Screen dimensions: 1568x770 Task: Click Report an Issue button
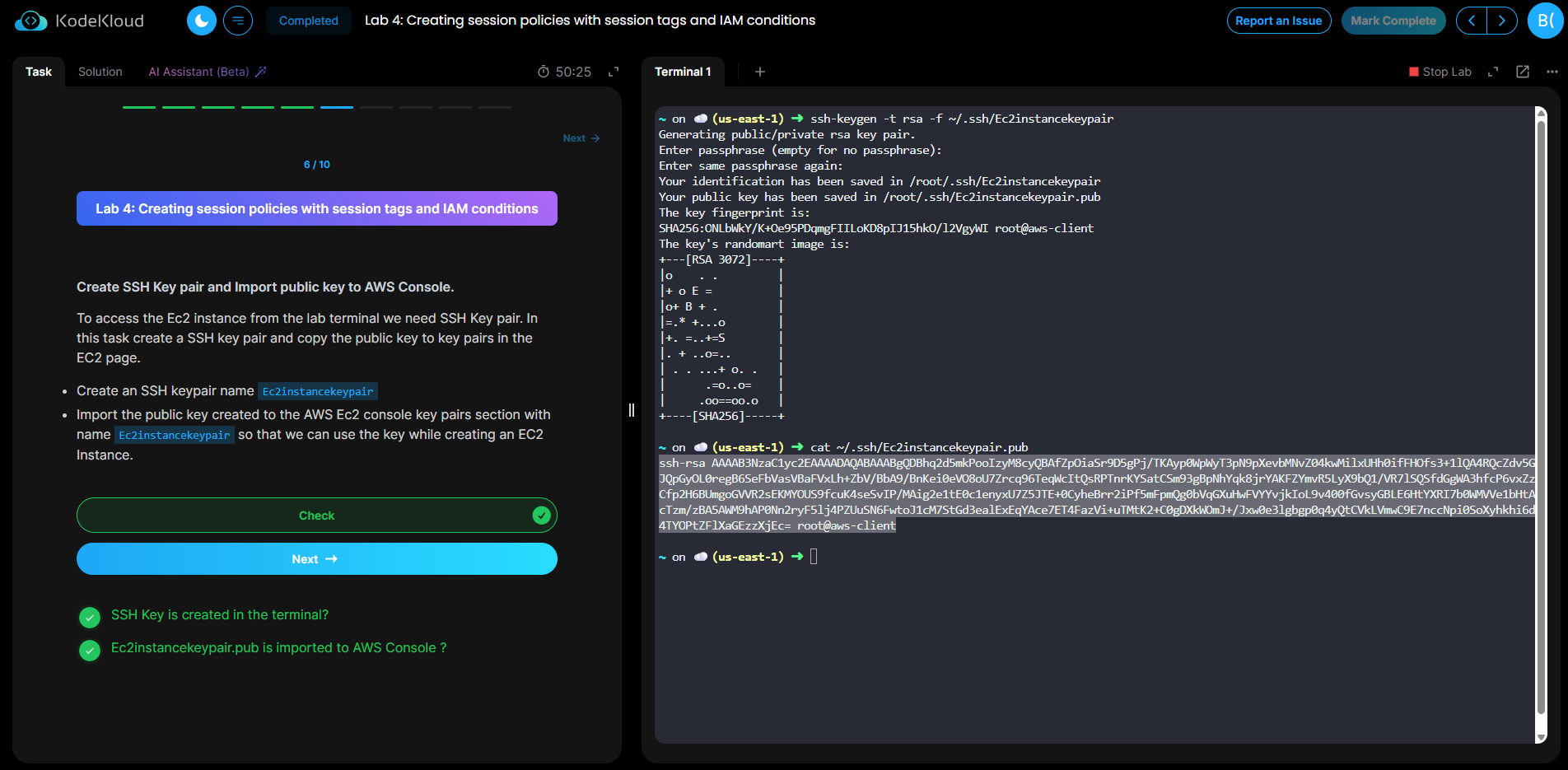1279,21
